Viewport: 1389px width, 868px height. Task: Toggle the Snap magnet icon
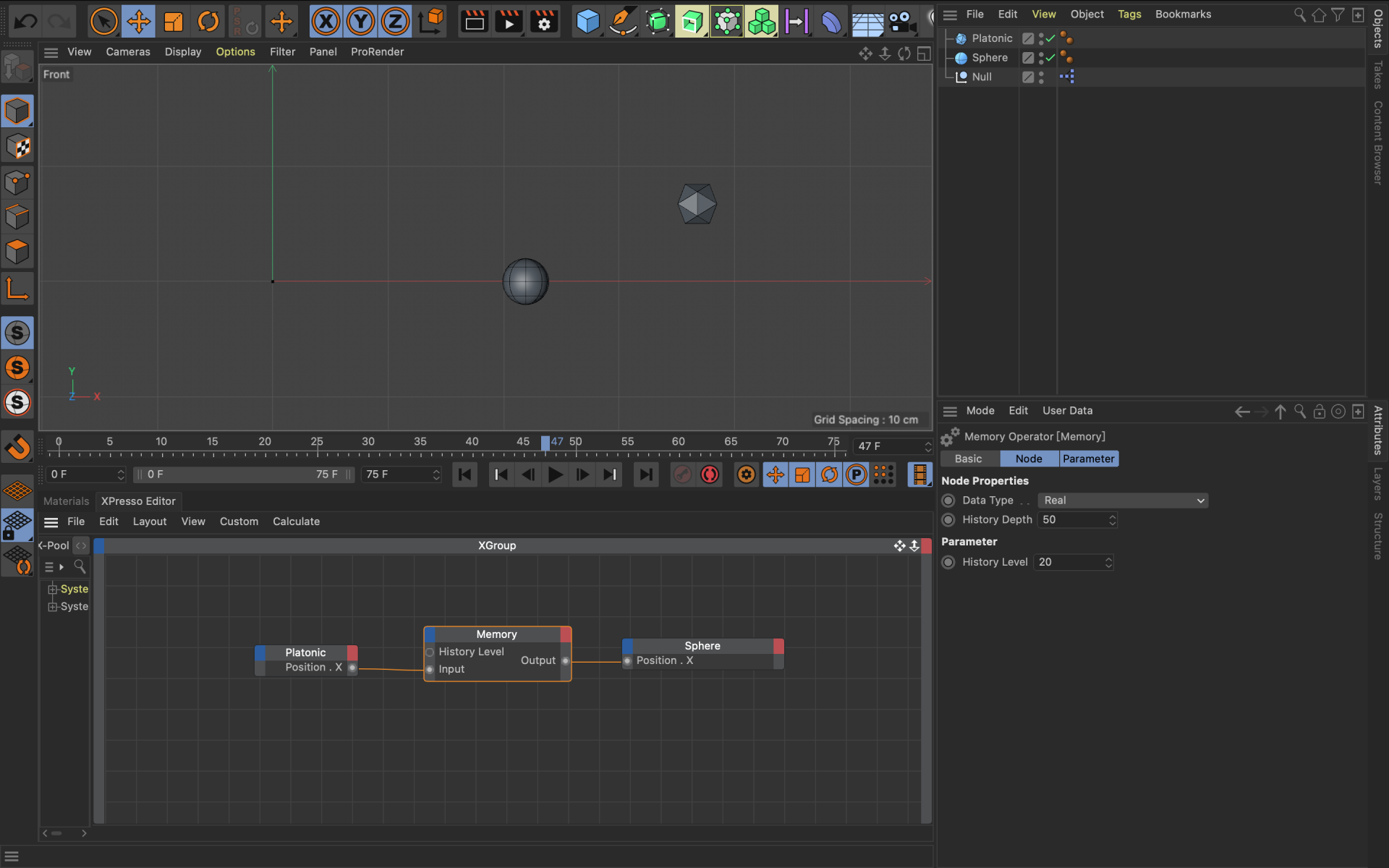17,446
